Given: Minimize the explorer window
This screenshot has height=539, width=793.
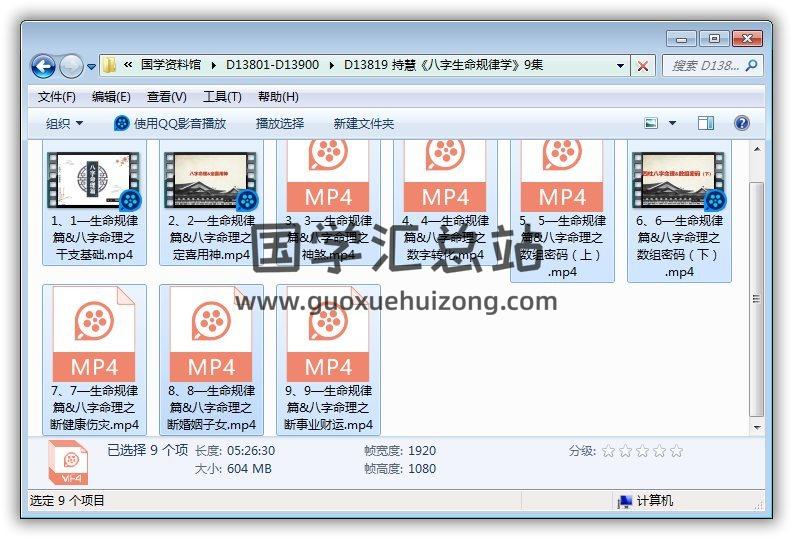Looking at the screenshot, I should click(x=681, y=38).
